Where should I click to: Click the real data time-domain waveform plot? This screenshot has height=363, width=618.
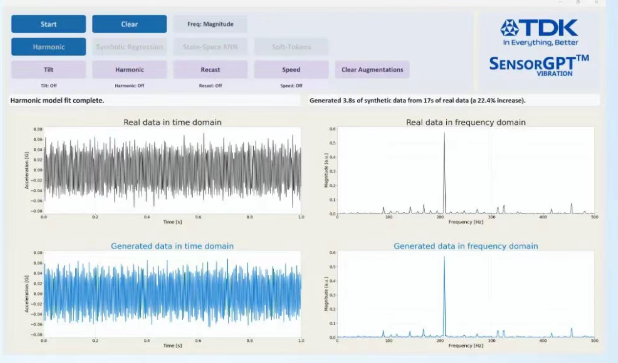point(172,170)
